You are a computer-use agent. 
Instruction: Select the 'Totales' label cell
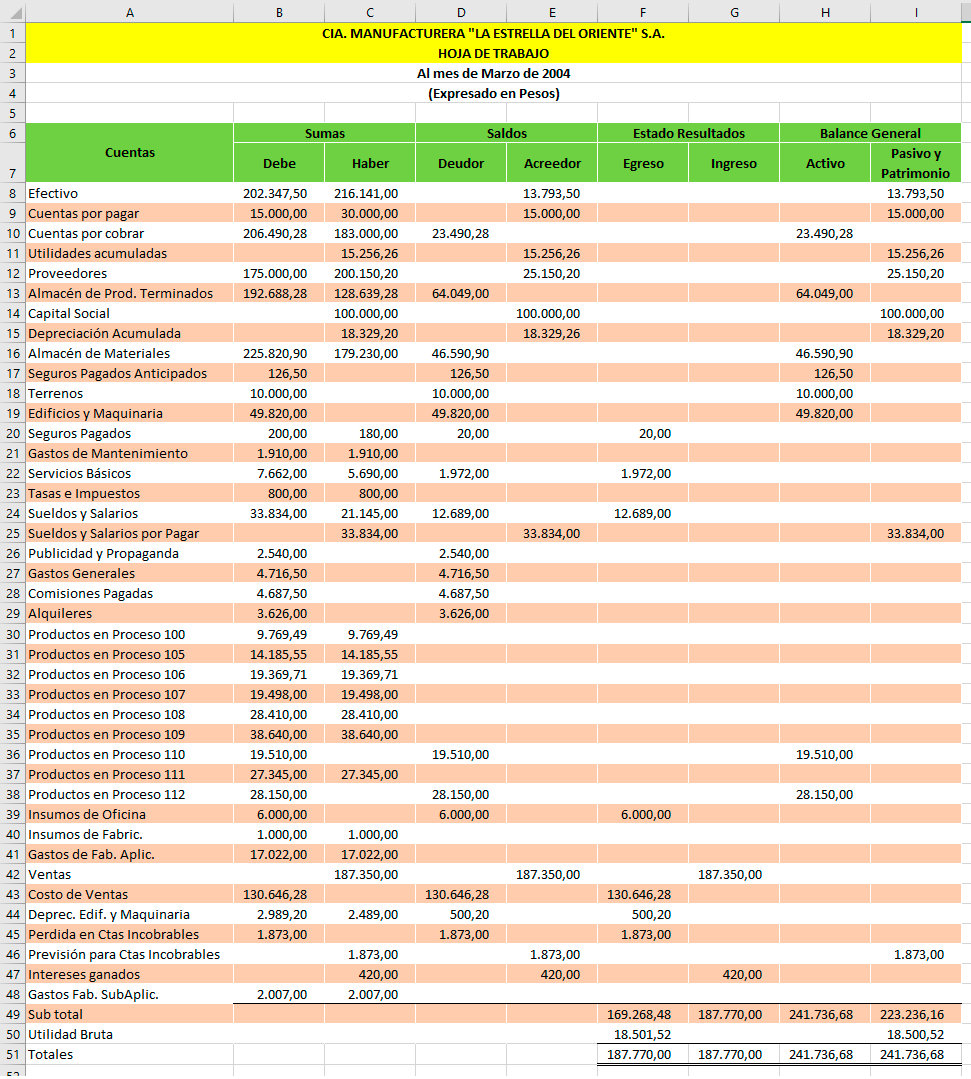[129, 1054]
